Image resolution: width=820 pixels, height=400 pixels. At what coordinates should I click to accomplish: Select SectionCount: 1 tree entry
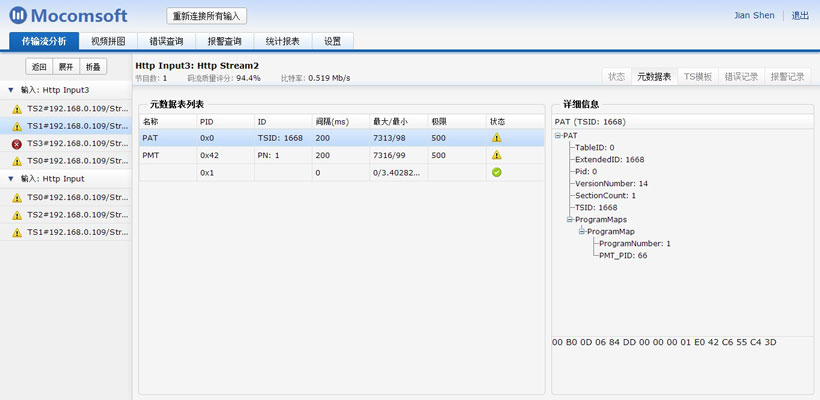coord(605,196)
